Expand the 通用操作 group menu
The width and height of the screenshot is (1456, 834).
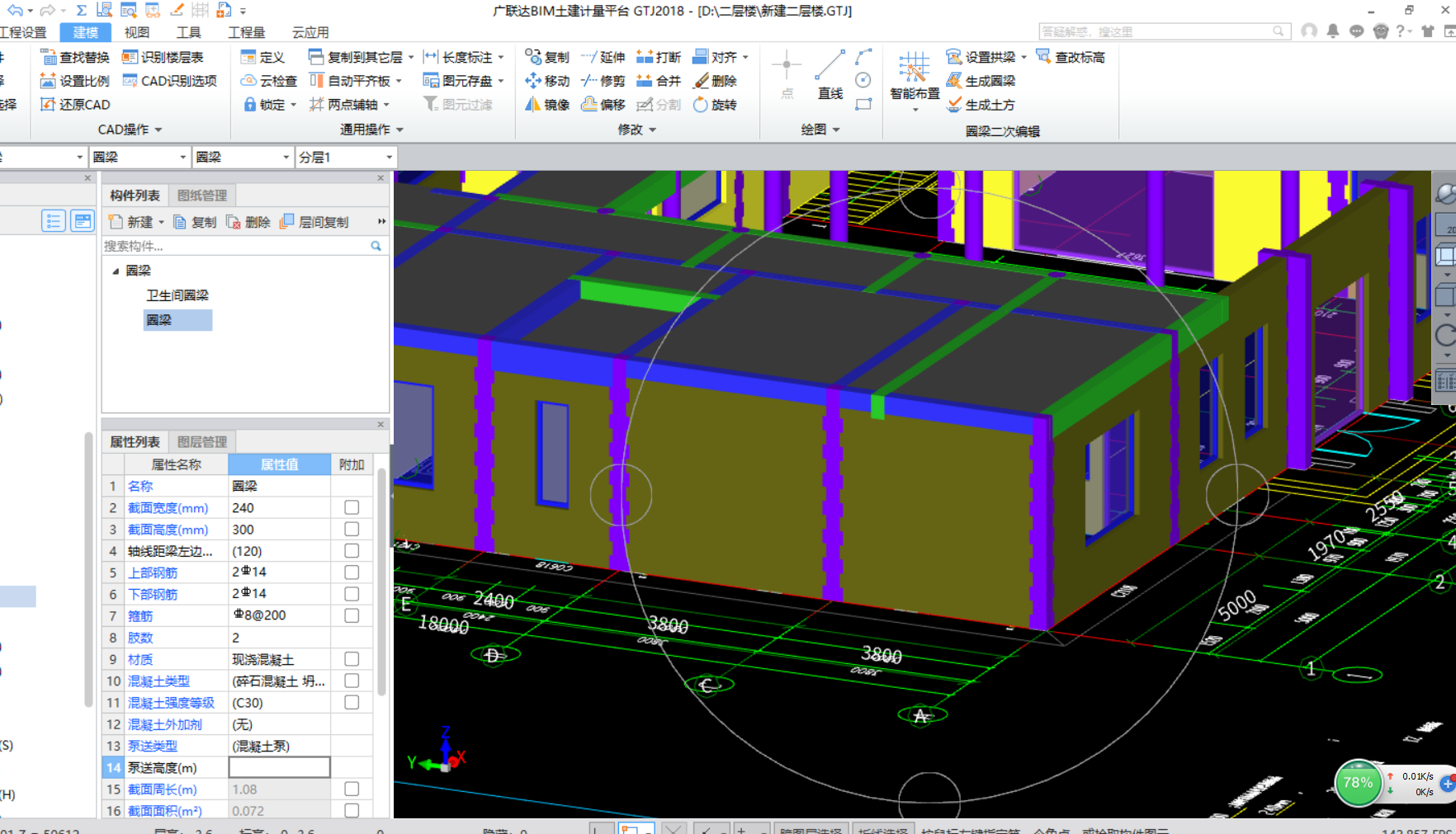[372, 130]
